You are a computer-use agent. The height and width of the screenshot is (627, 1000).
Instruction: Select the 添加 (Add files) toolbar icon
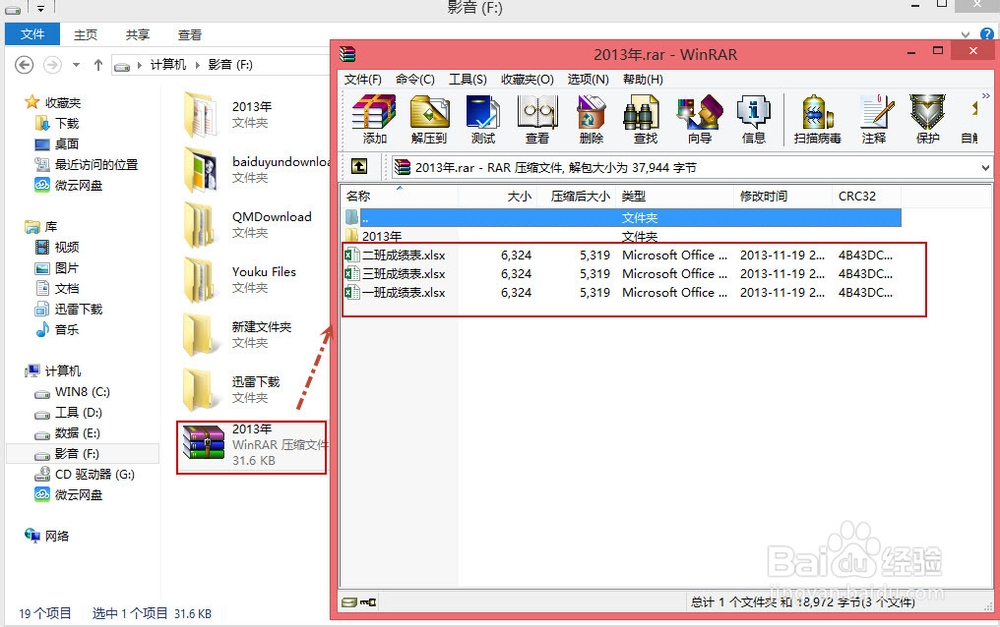pos(373,117)
